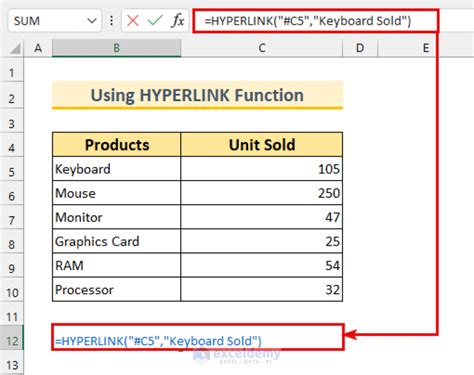This screenshot has height=375, width=474.
Task: Select column B header
Action: [116, 48]
